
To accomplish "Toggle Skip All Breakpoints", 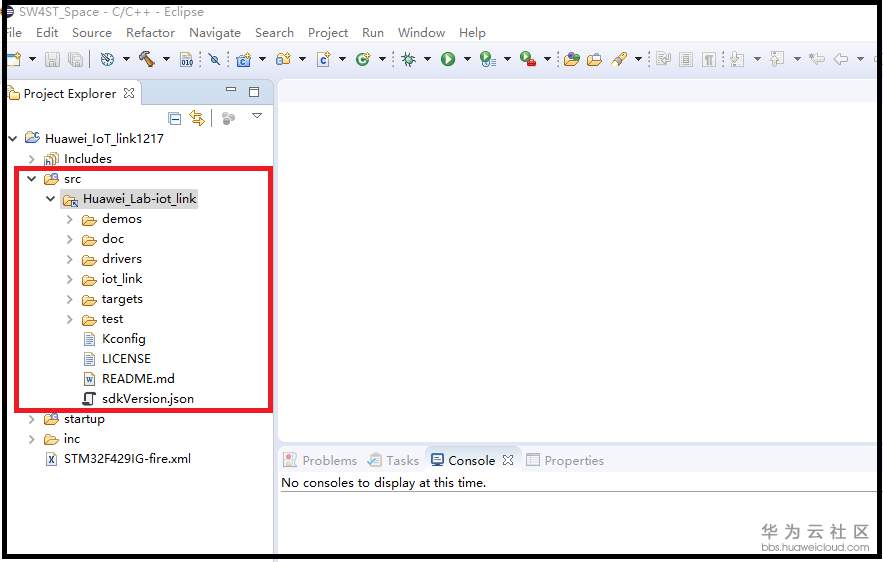I will [x=214, y=59].
